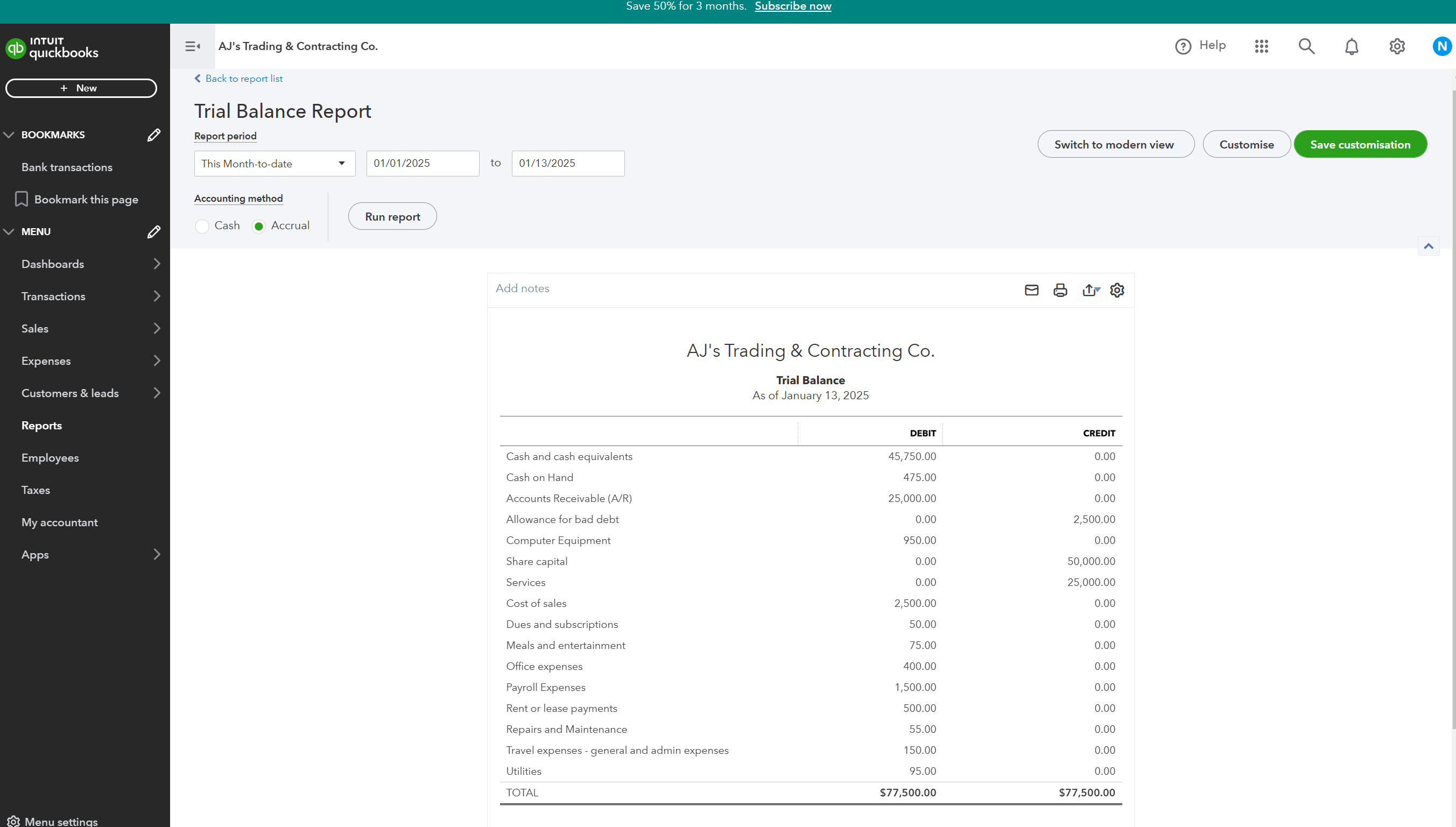Edit bookmarks with pencil icon
Viewport: 1456px width, 827px height.
pos(153,135)
